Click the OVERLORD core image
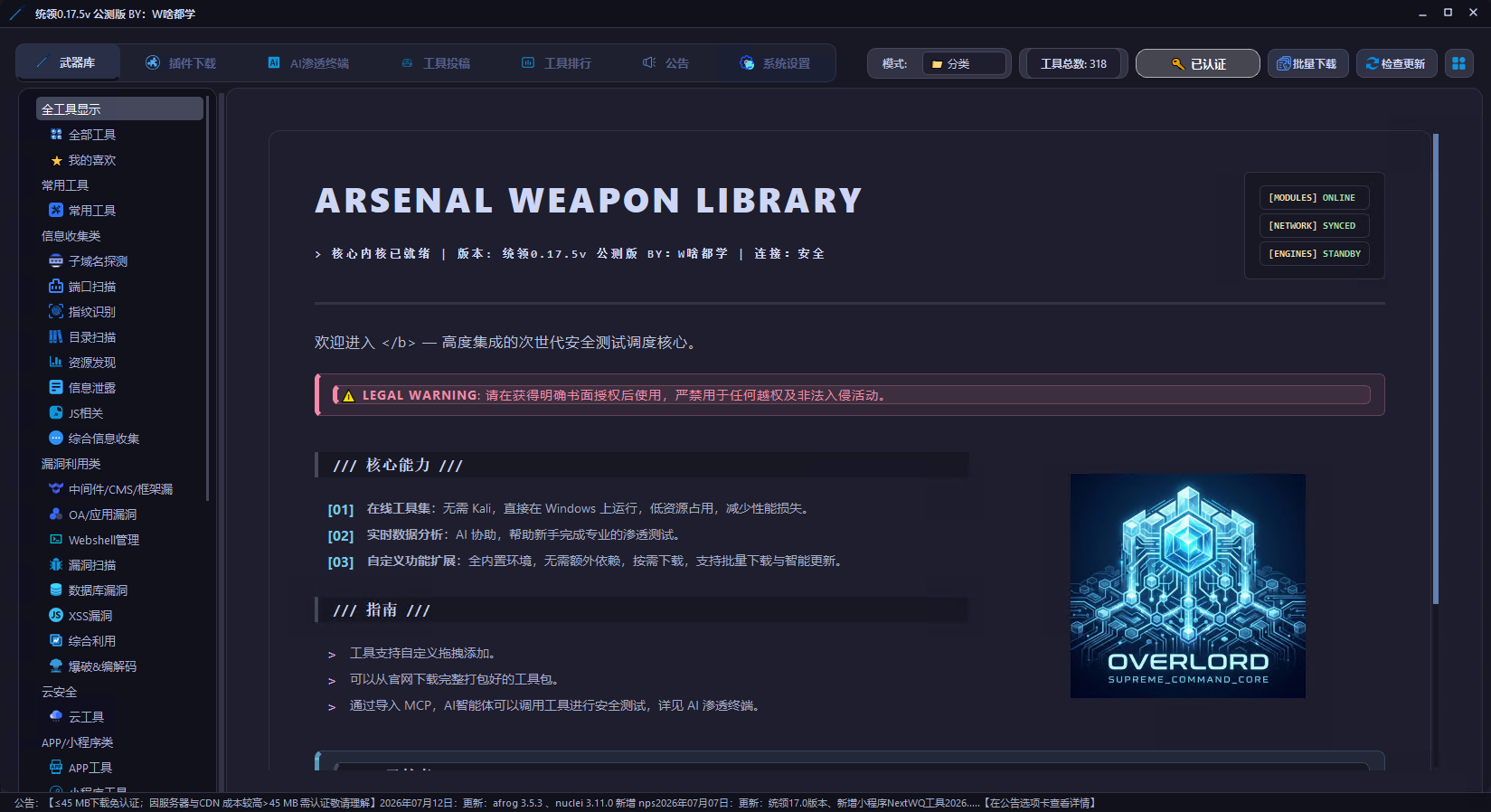The height and width of the screenshot is (812, 1491). 1188,586
